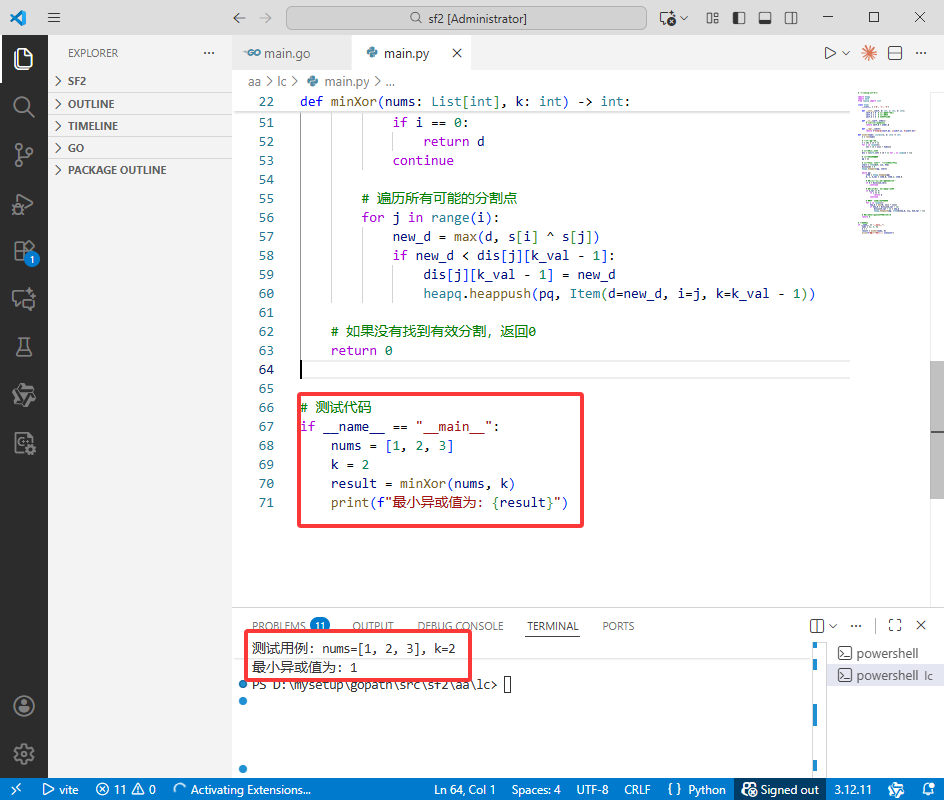Click the editor vertical scrollbar thumb
The height and width of the screenshot is (800, 944).
click(x=937, y=430)
